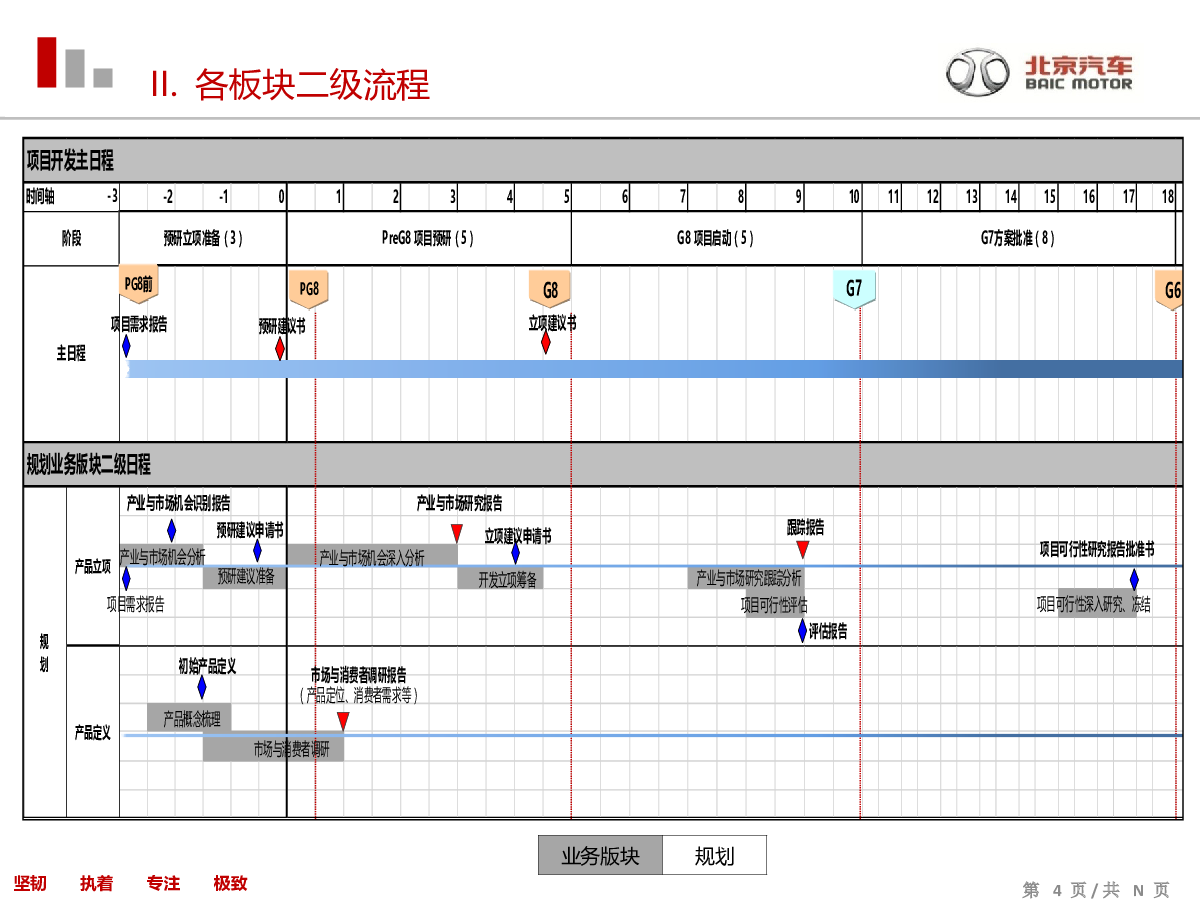Click the 业务版块 label box

click(x=600, y=856)
